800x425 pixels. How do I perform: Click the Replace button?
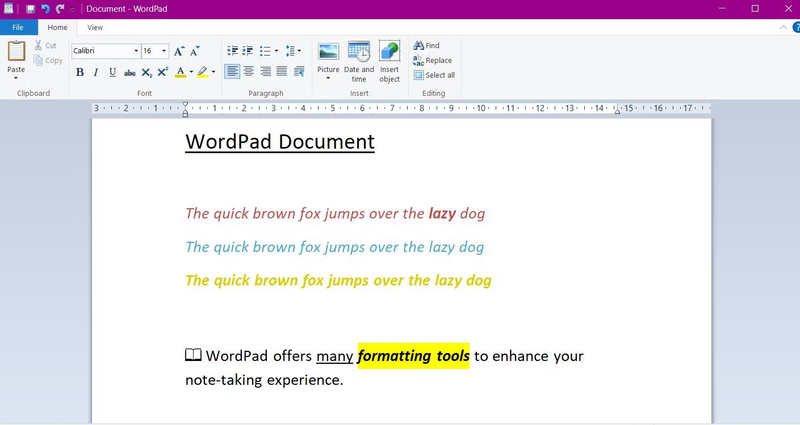pyautogui.click(x=432, y=60)
